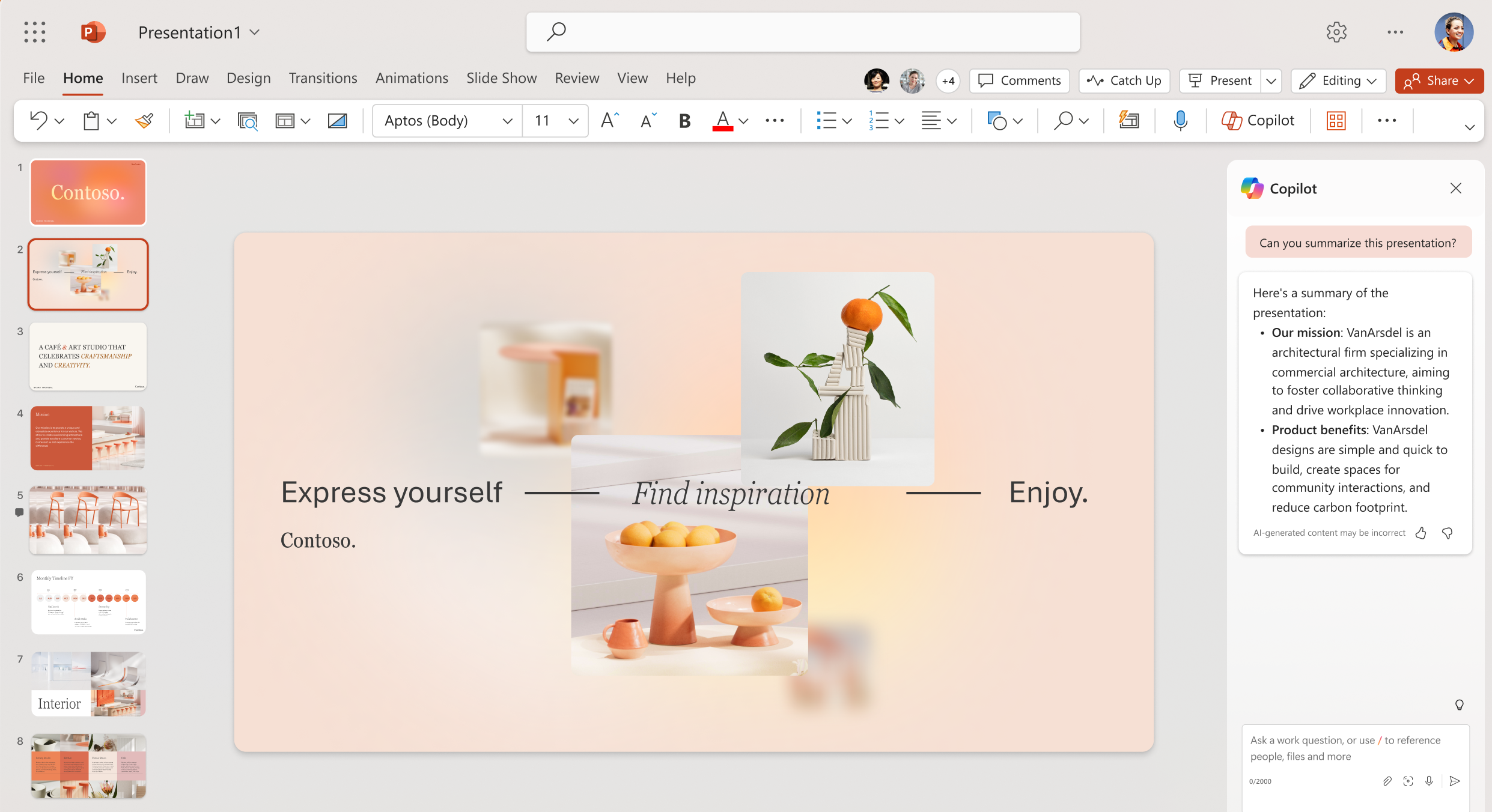The height and width of the screenshot is (812, 1492).
Task: Apply numbered list
Action: pos(878,120)
